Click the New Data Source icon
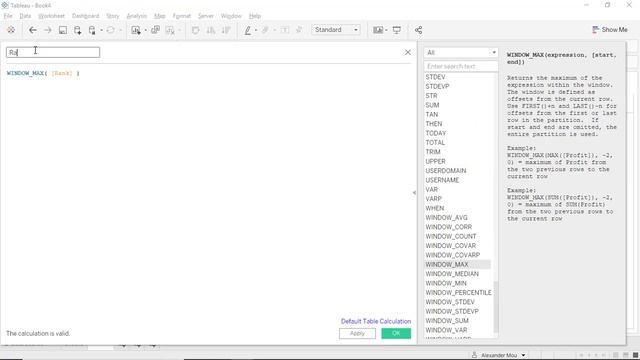640x360 pixels. pyautogui.click(x=77, y=30)
